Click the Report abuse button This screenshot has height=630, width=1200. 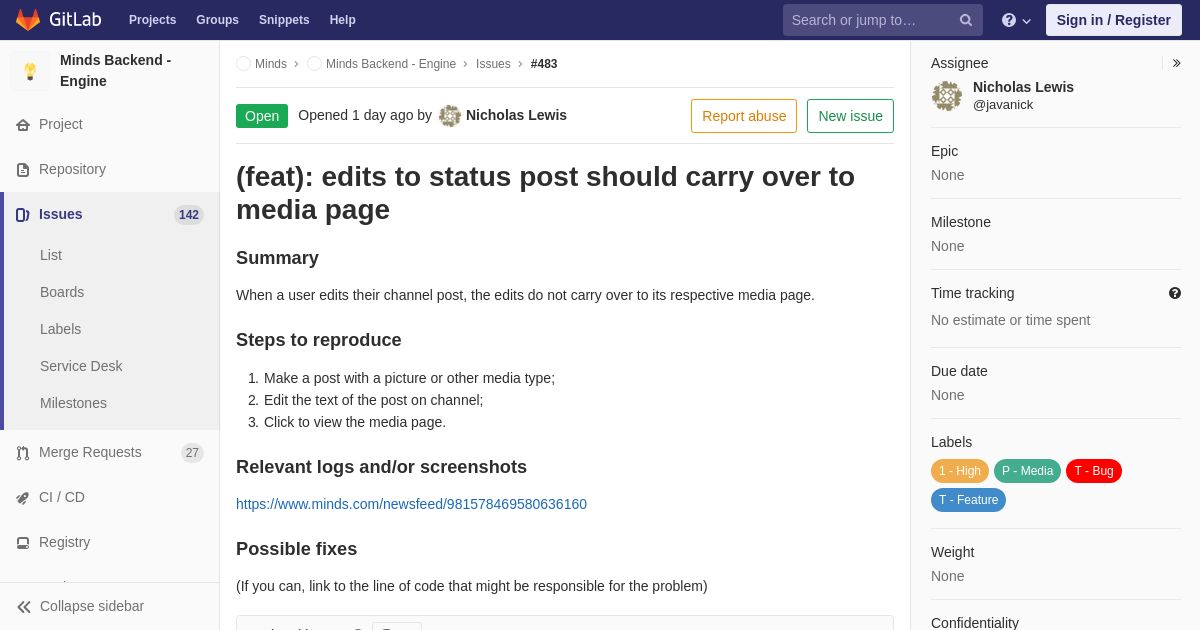pyautogui.click(x=744, y=116)
